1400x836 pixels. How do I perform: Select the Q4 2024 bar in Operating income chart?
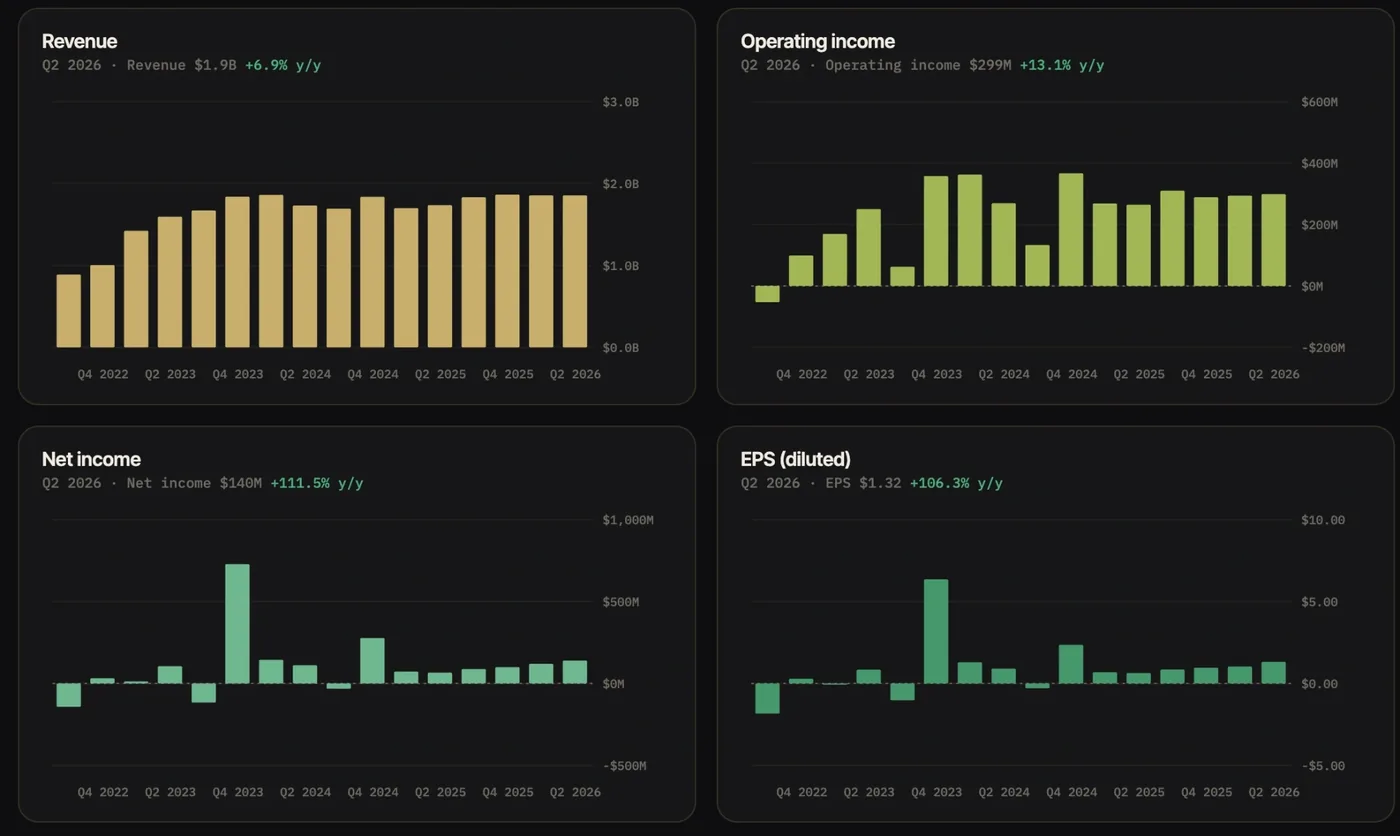pyautogui.click(x=1071, y=230)
